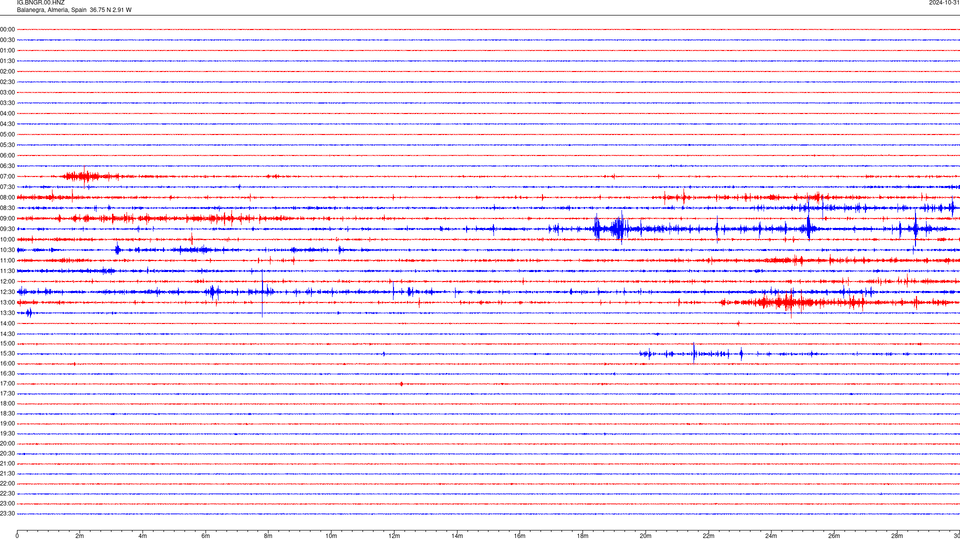Choose the 17:00 hour label
The width and height of the screenshot is (960, 540).
point(7,384)
